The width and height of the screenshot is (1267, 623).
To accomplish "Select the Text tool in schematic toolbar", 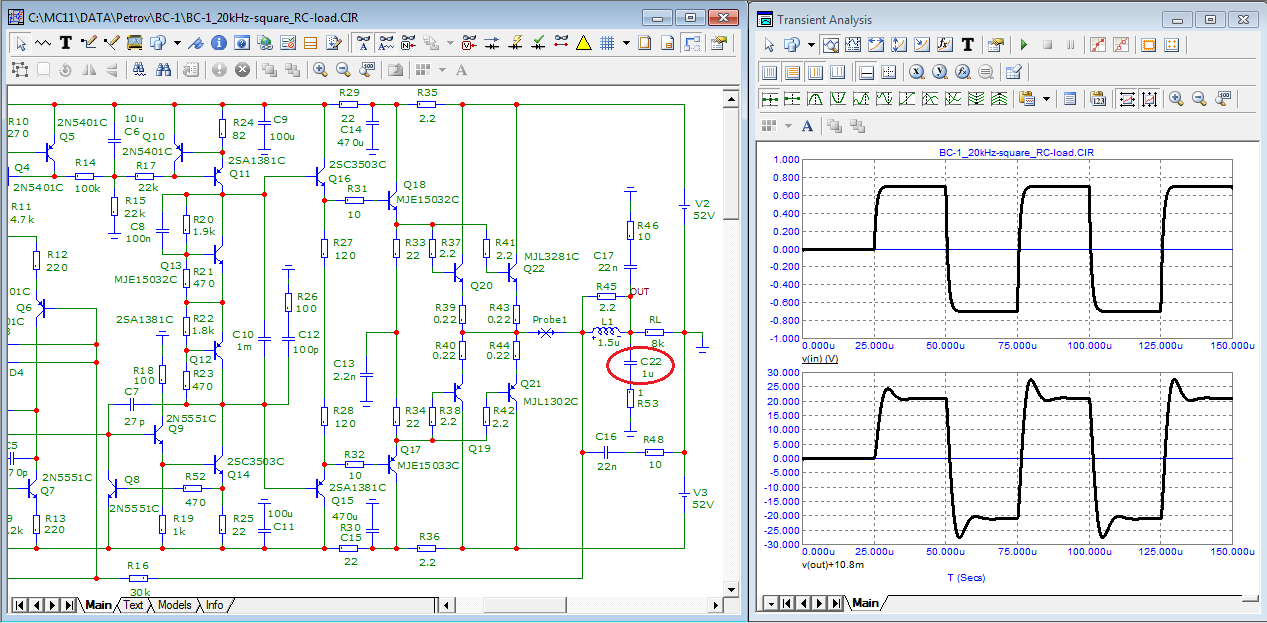I will point(66,43).
